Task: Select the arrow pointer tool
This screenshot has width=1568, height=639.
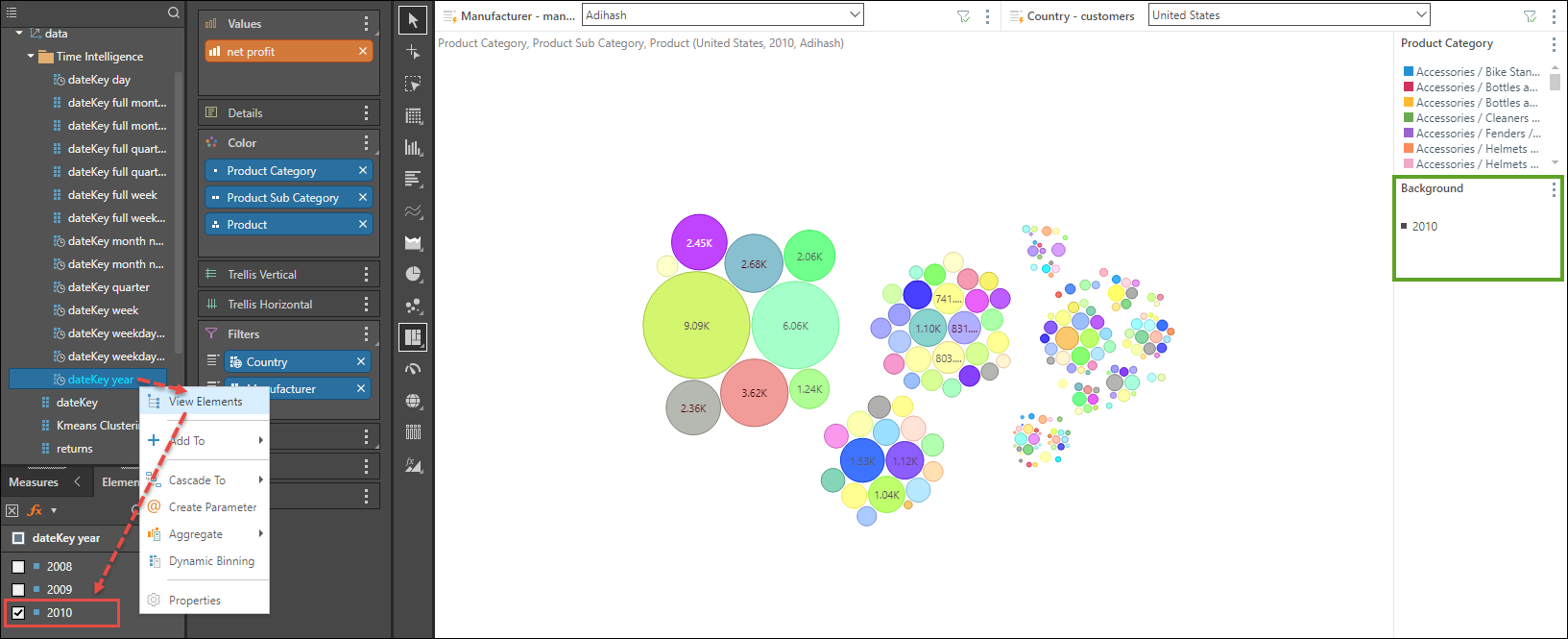Action: click(x=413, y=20)
